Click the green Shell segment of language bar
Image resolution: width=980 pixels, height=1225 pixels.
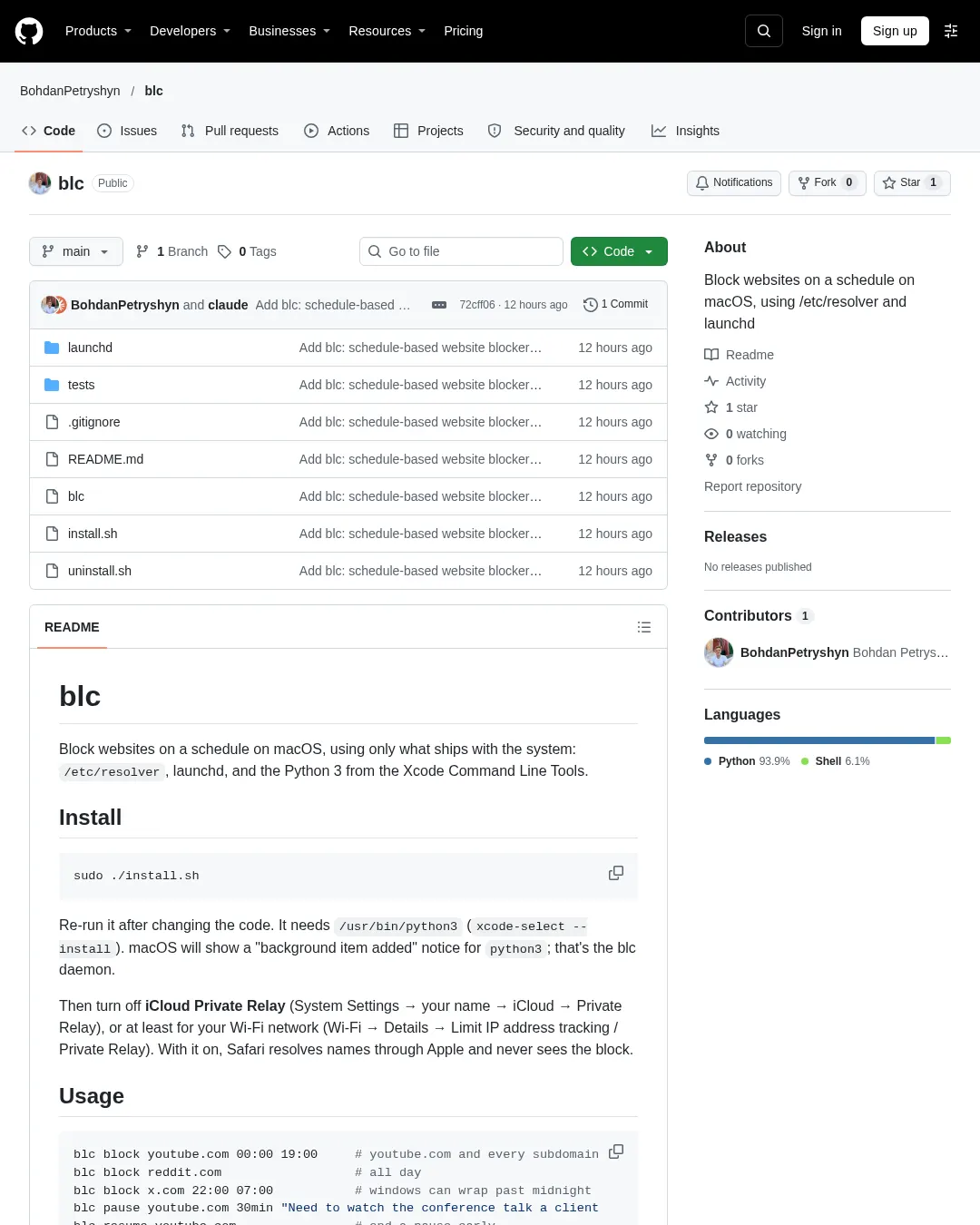pyautogui.click(x=944, y=740)
